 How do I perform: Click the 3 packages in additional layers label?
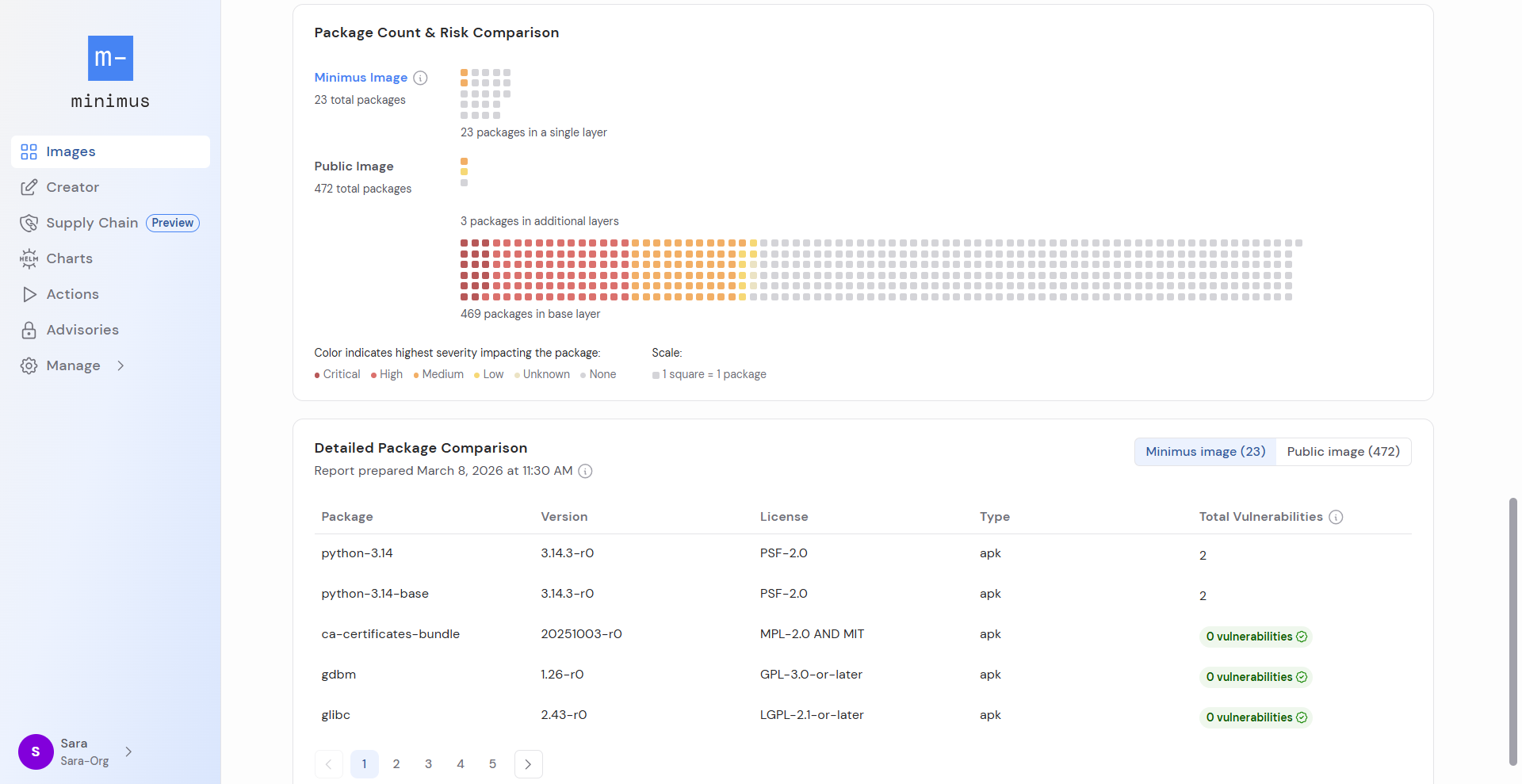click(540, 221)
